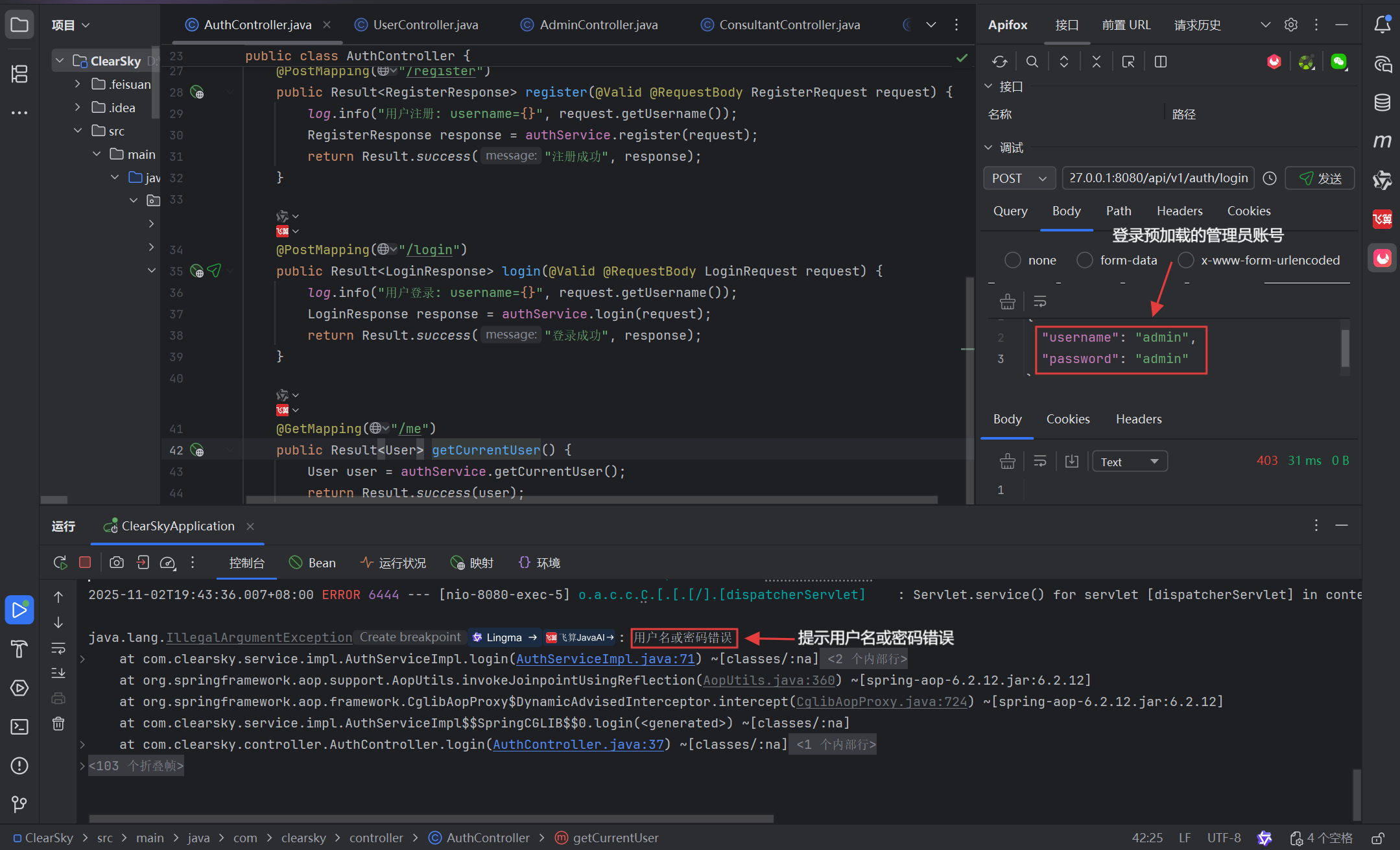Open the Project tool window folder icon
The height and width of the screenshot is (850, 1400).
(19, 25)
